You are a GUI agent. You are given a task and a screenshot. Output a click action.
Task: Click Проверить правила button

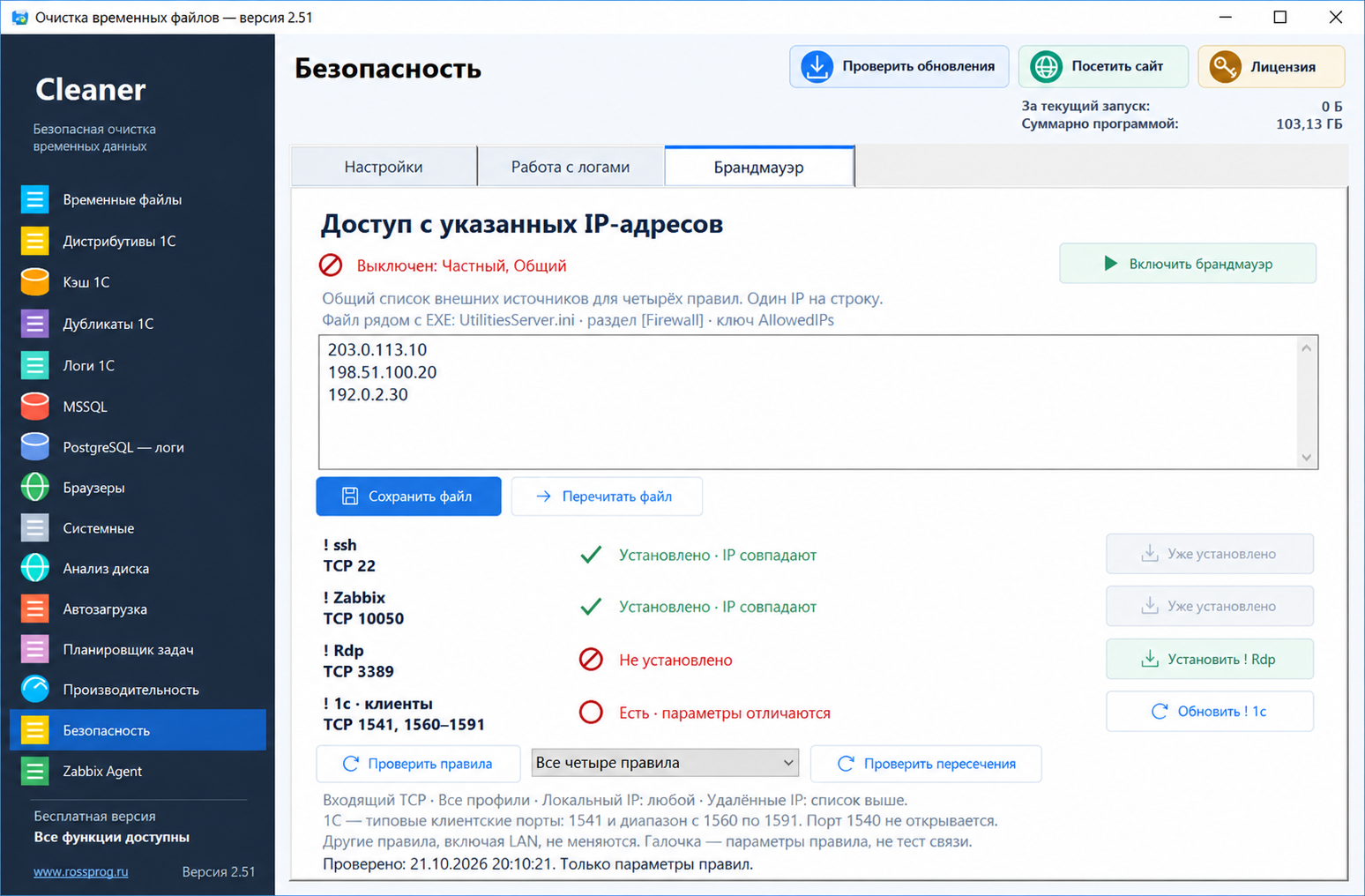418,764
